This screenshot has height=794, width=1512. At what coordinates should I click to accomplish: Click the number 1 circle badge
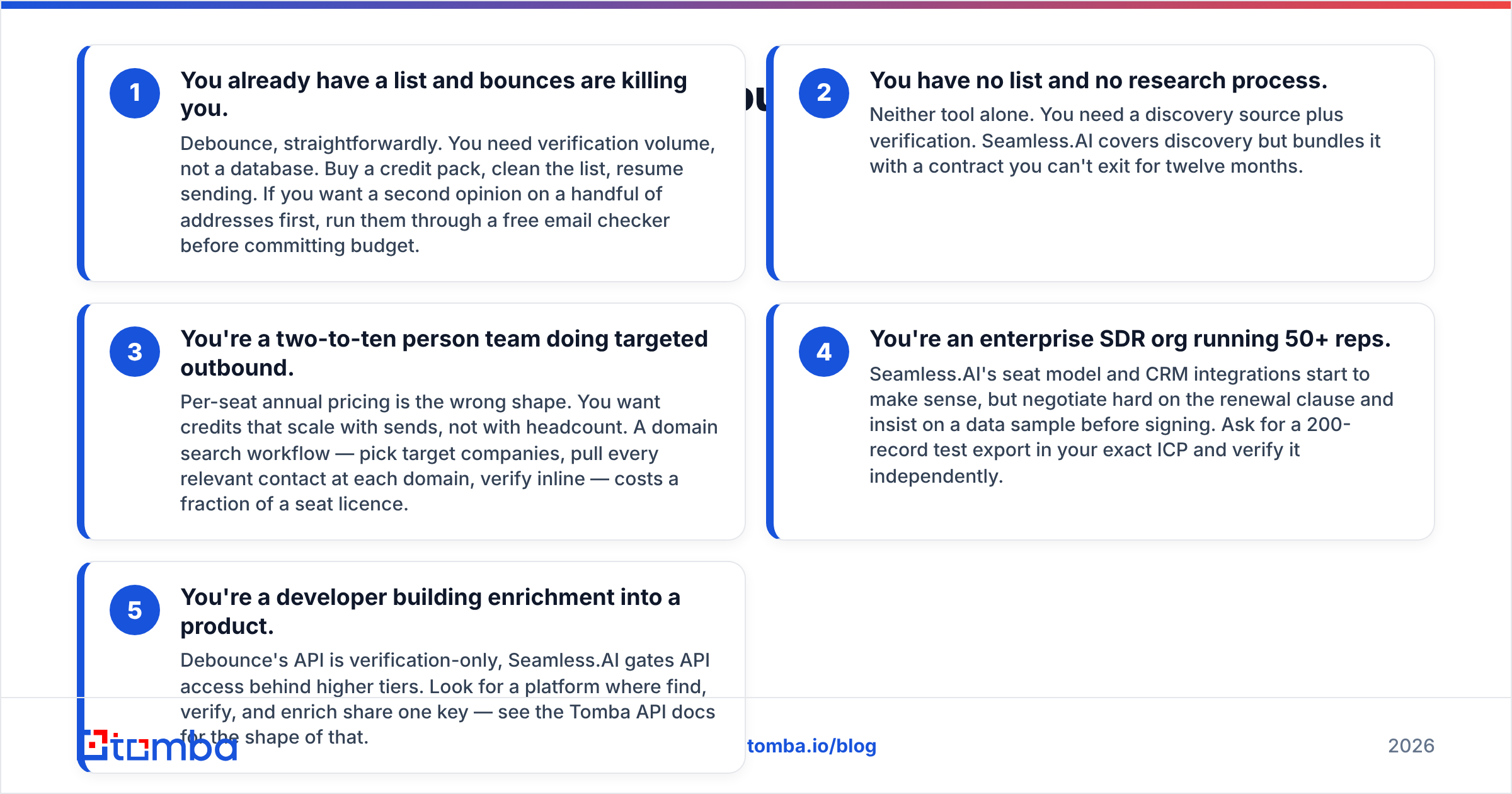click(135, 93)
